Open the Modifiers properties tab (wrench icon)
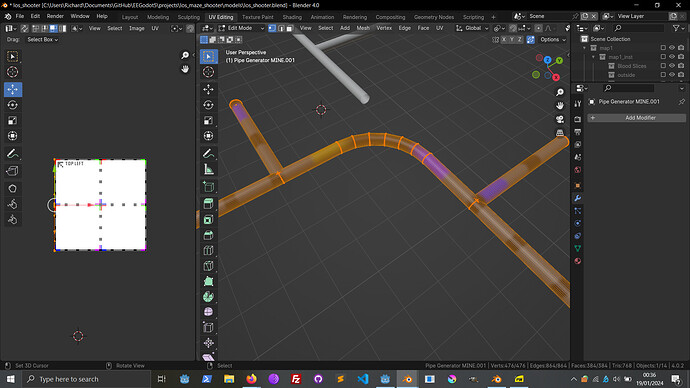The height and width of the screenshot is (388, 690). coord(578,198)
